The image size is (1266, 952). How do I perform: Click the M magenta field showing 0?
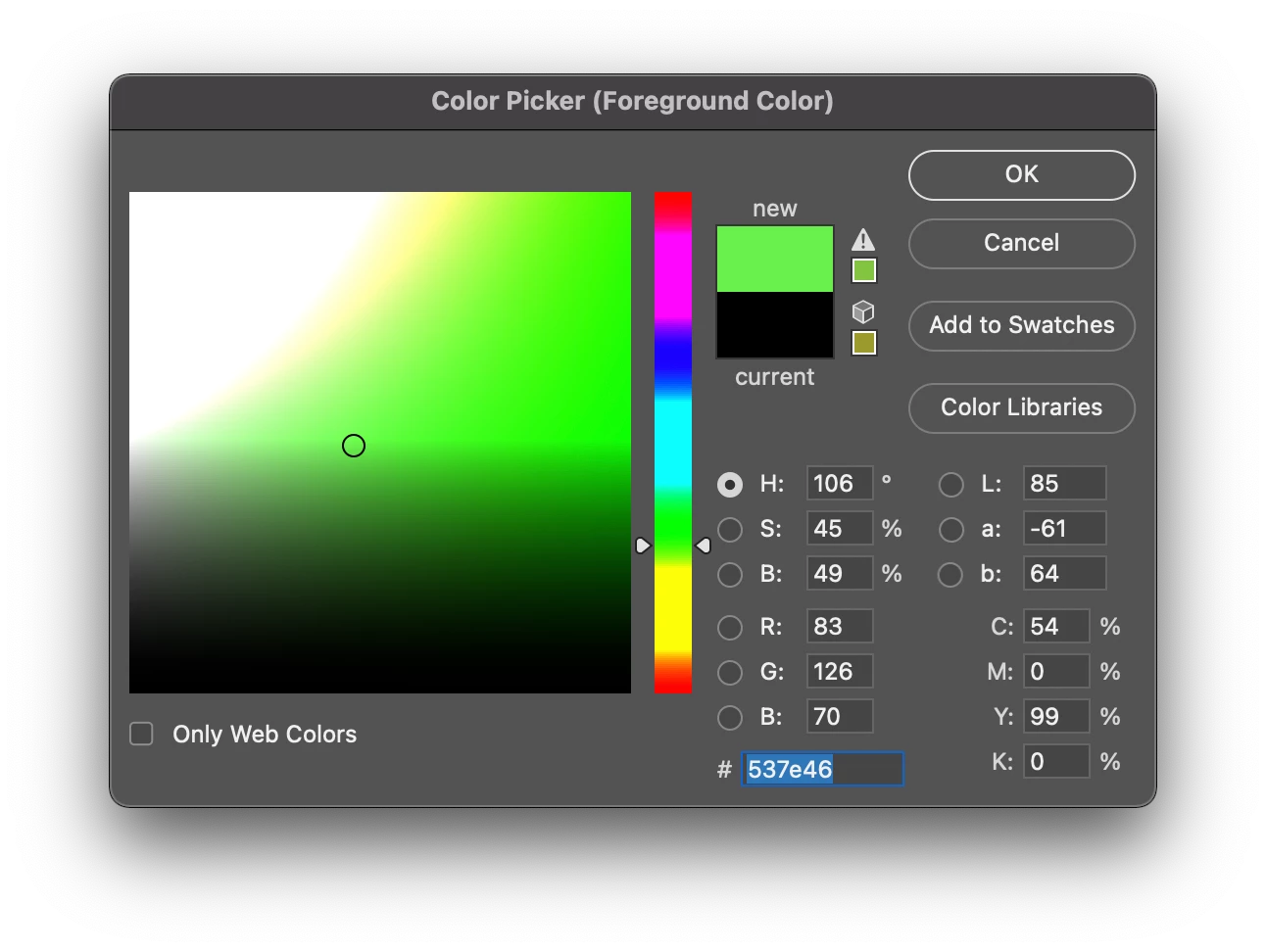click(x=1056, y=672)
